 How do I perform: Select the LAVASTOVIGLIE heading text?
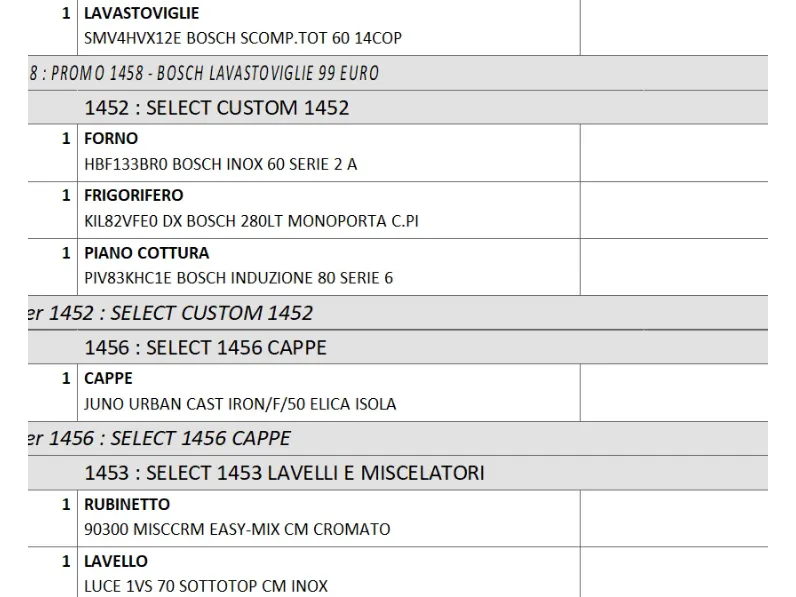tap(142, 13)
